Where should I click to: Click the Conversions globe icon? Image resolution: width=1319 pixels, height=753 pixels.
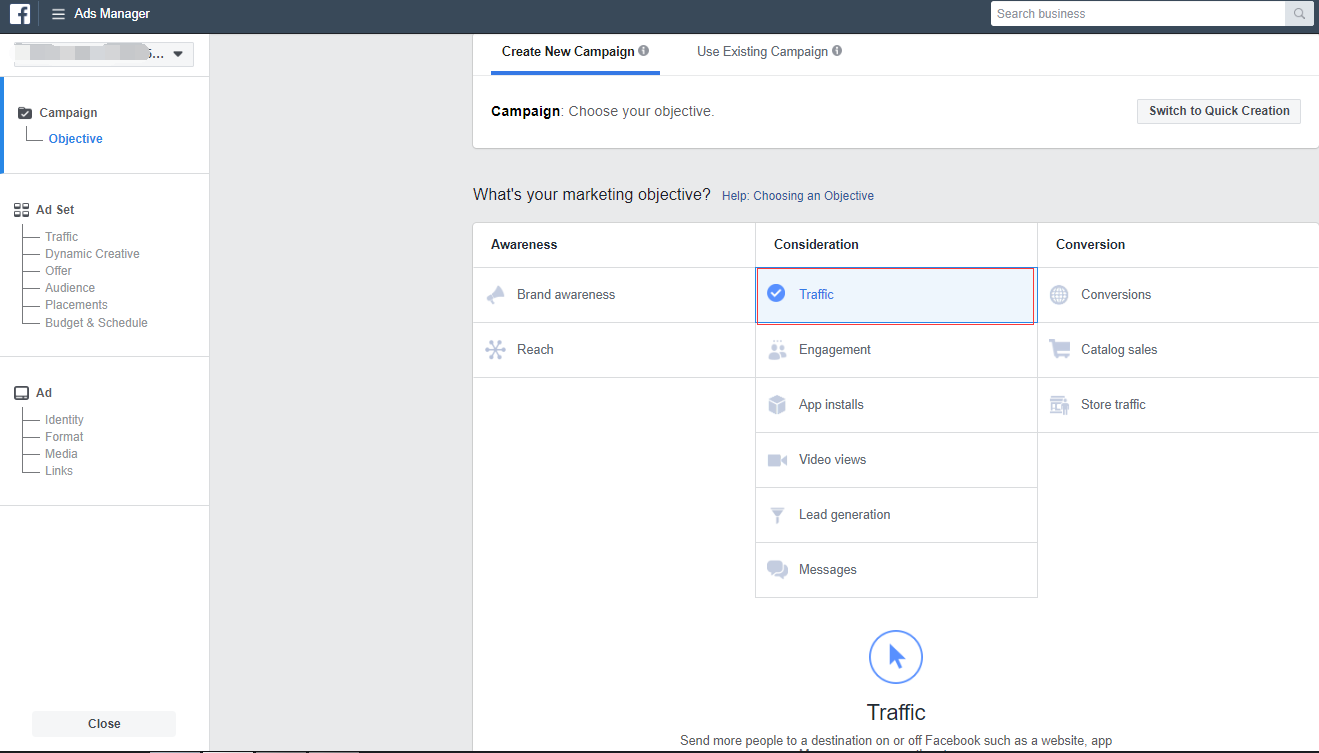1059,295
